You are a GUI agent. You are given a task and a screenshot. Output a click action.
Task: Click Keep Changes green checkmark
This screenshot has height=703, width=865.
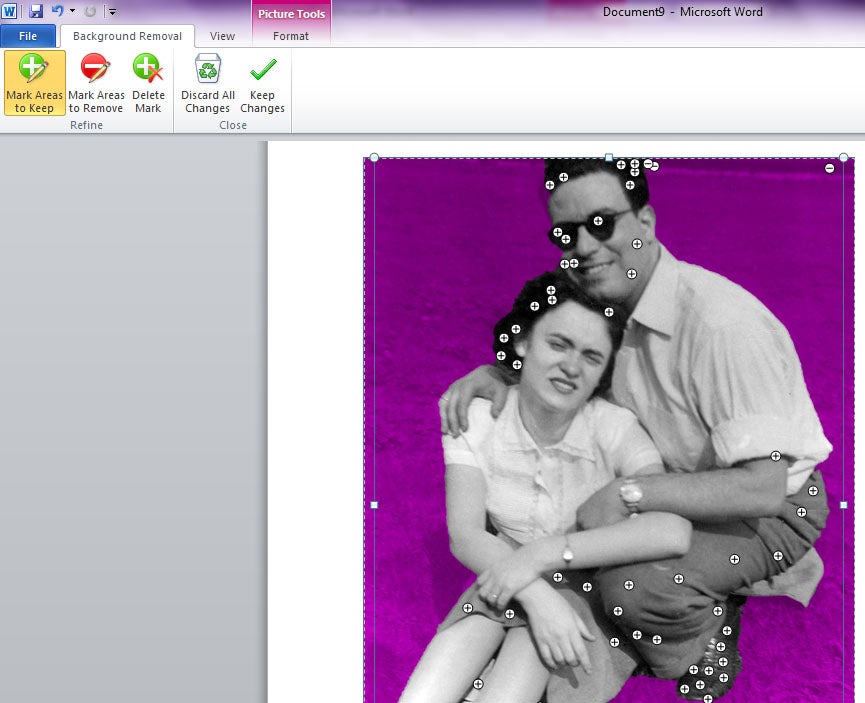pyautogui.click(x=263, y=70)
